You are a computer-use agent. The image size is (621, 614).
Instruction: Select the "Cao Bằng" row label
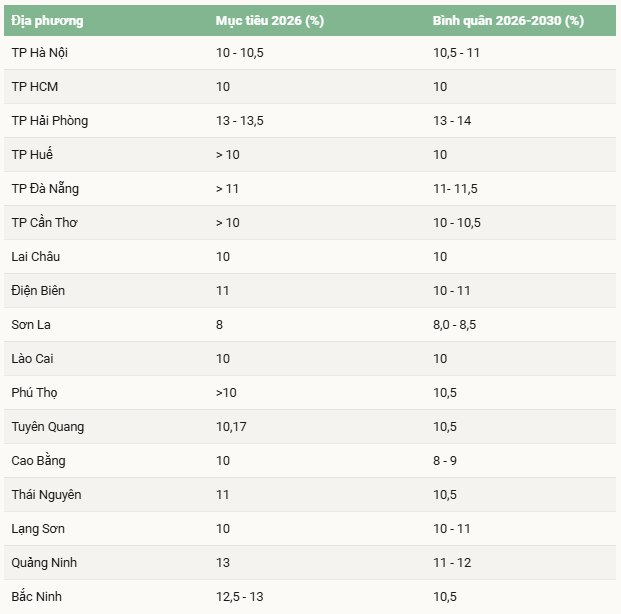coord(39,461)
